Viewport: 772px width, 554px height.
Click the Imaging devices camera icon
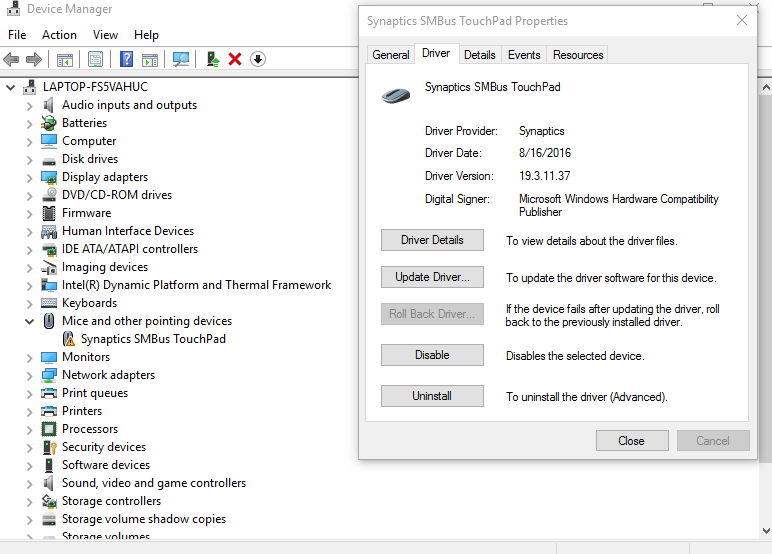pos(49,267)
